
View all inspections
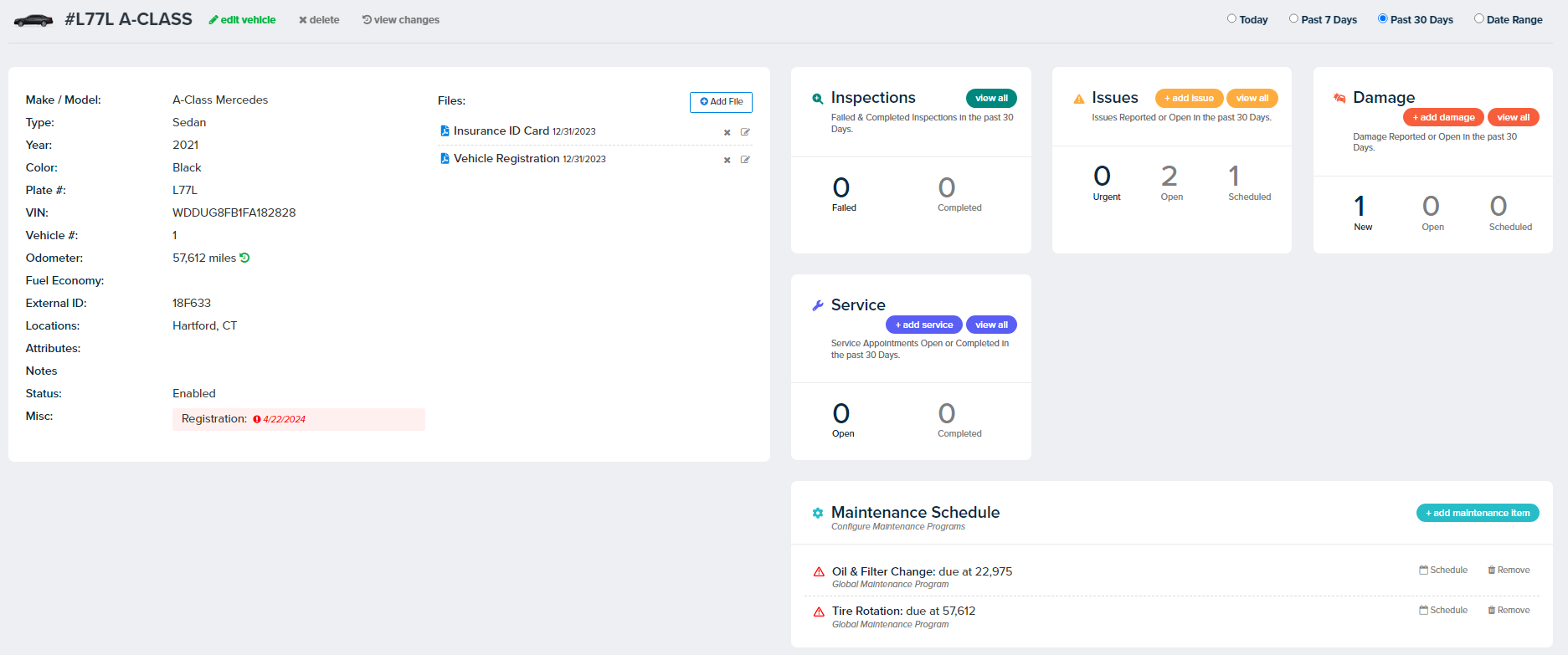pos(990,98)
